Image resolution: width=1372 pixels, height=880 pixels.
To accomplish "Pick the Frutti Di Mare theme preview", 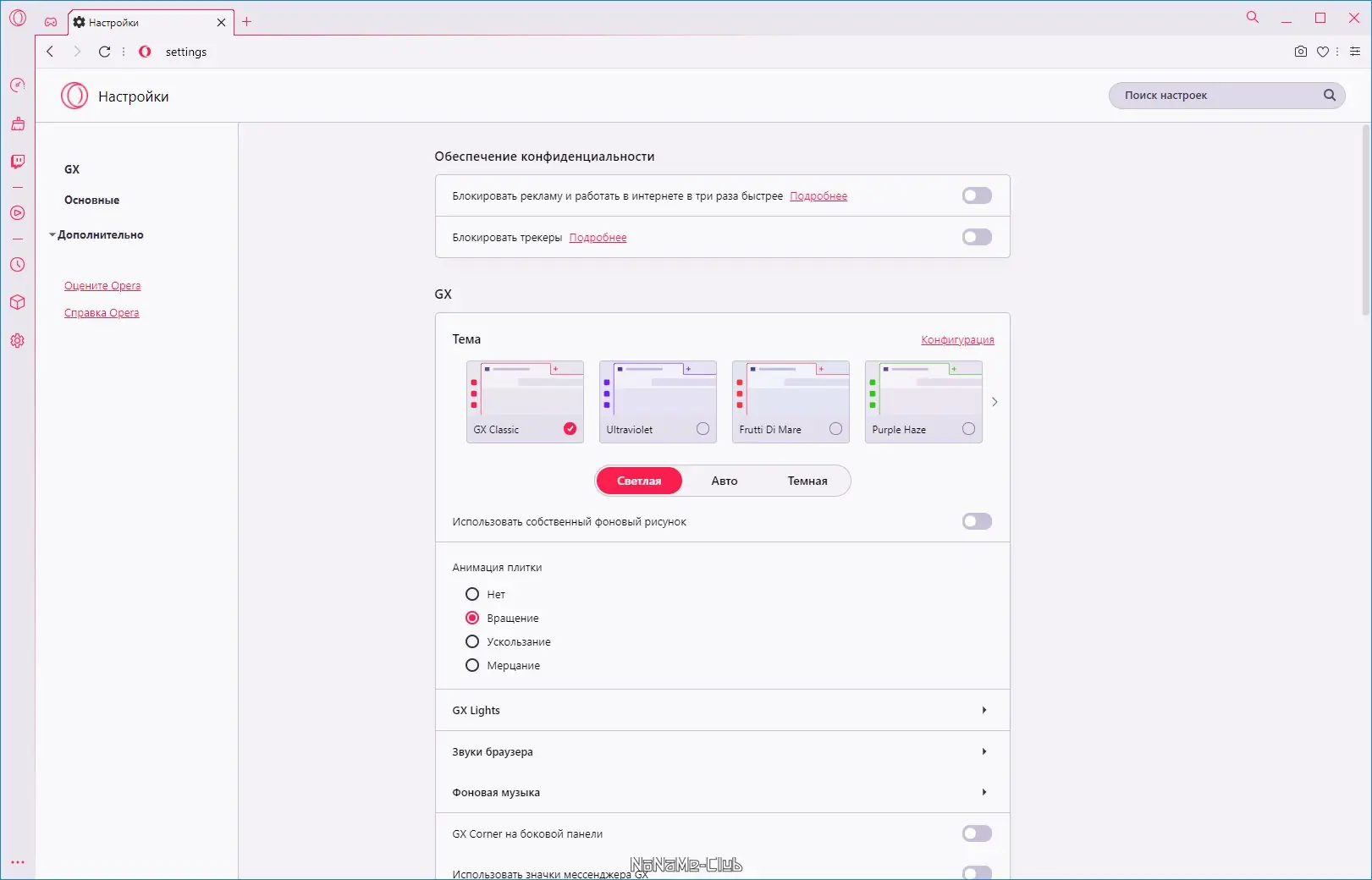I will pos(791,402).
